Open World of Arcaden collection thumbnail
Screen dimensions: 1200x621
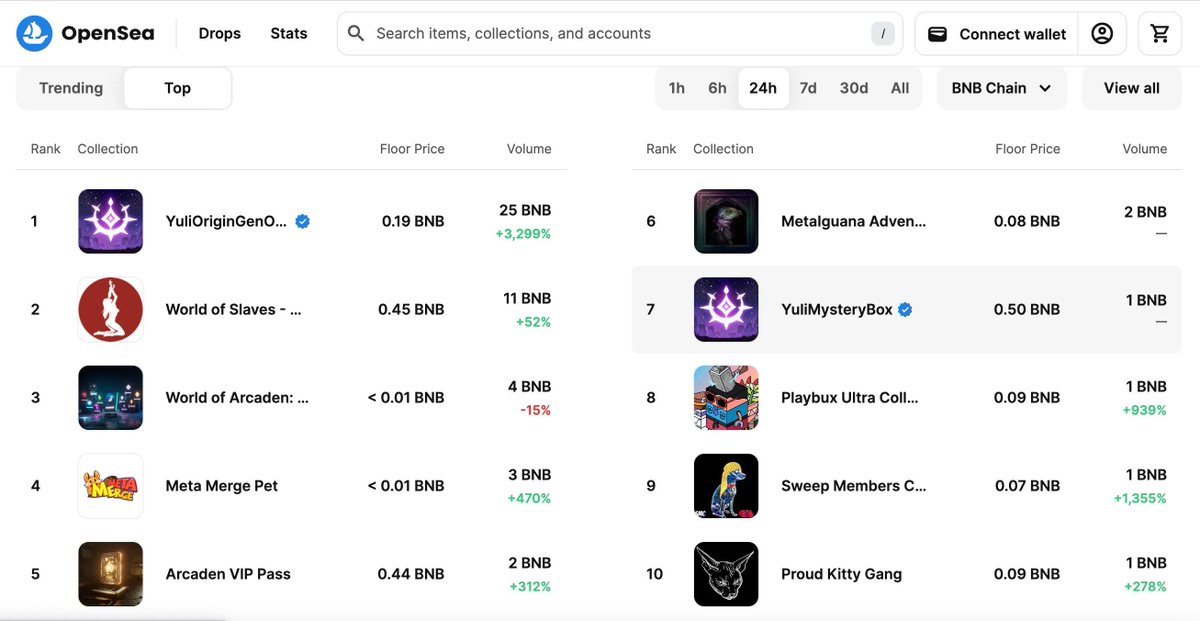coord(111,397)
